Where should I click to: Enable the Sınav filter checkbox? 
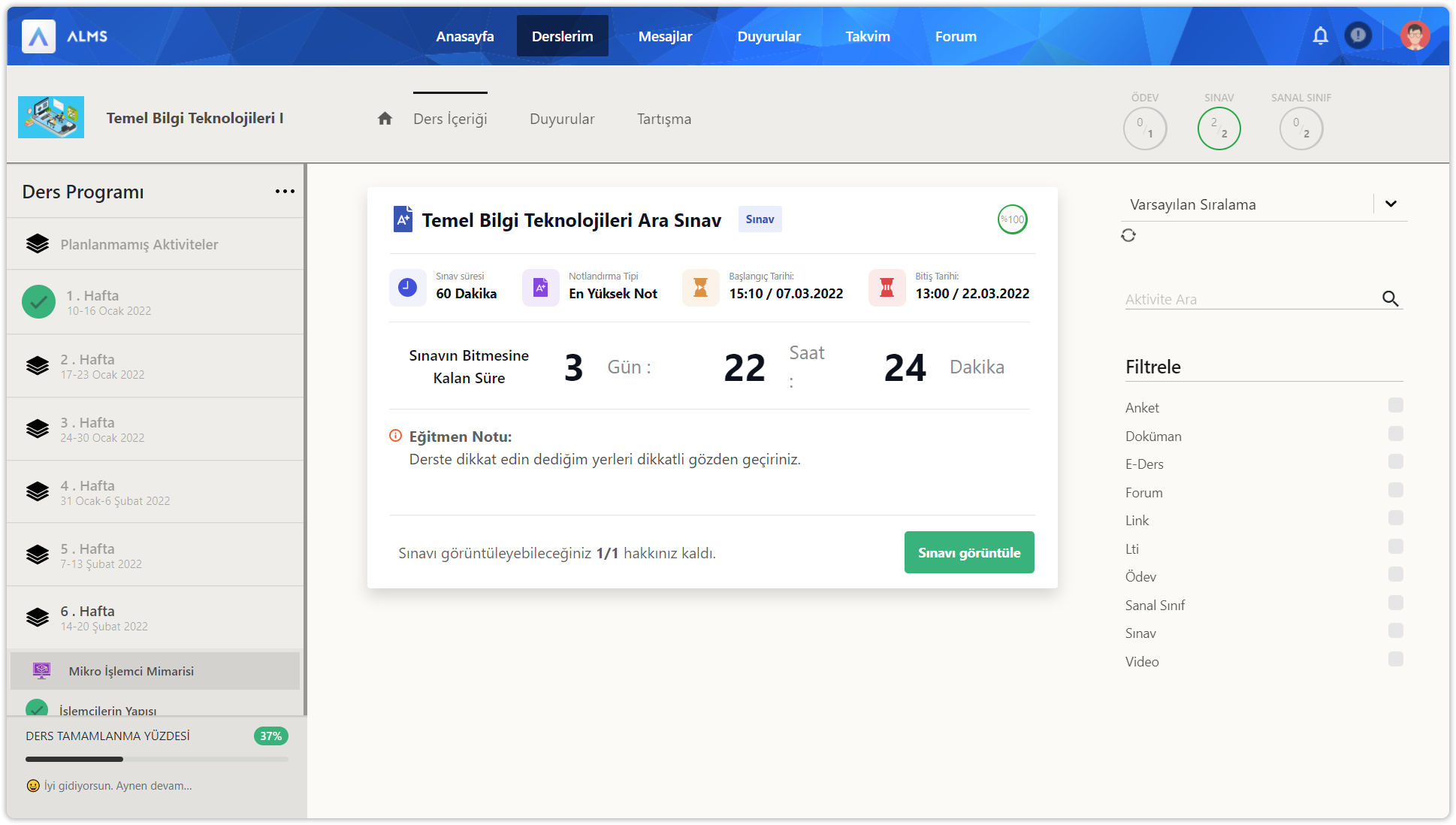tap(1395, 631)
